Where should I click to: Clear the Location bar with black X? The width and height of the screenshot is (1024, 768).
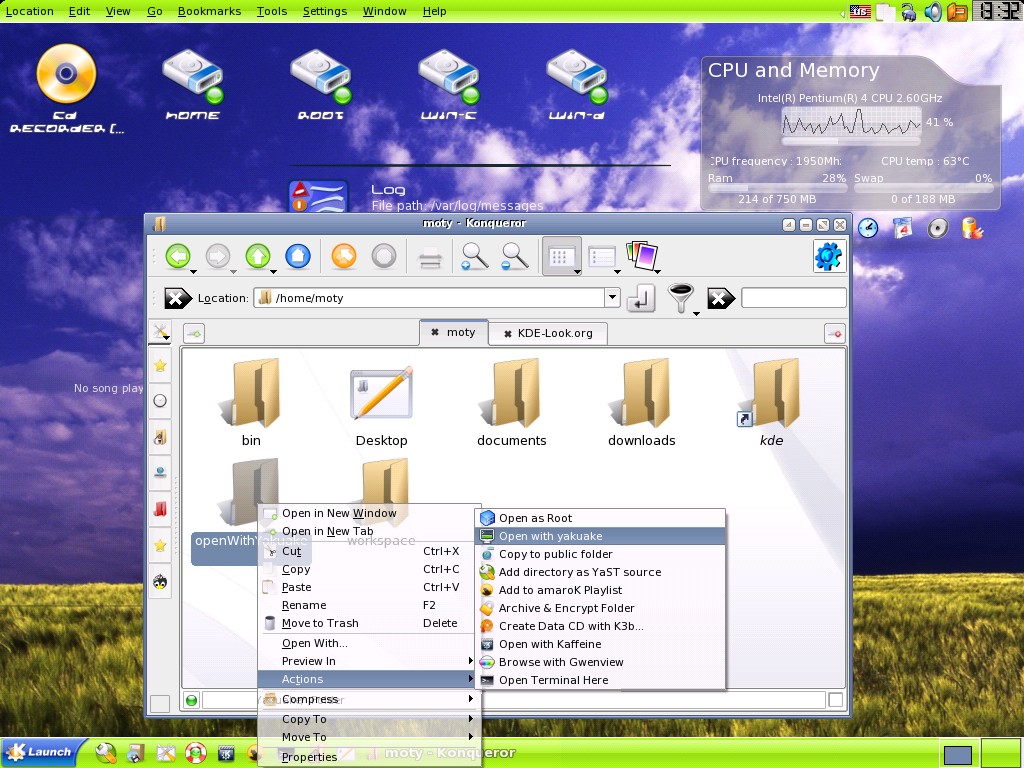[x=177, y=298]
